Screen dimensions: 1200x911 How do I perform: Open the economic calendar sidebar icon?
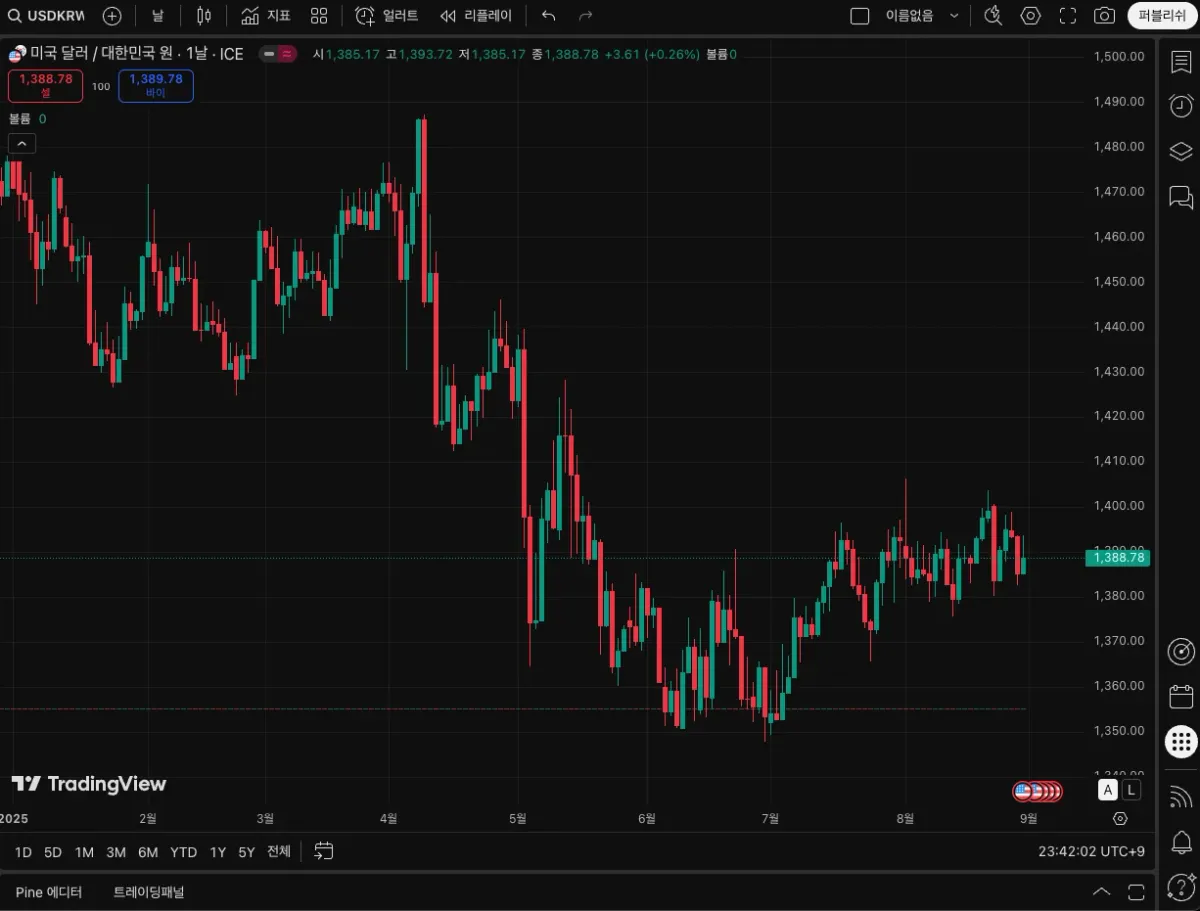[x=1181, y=697]
